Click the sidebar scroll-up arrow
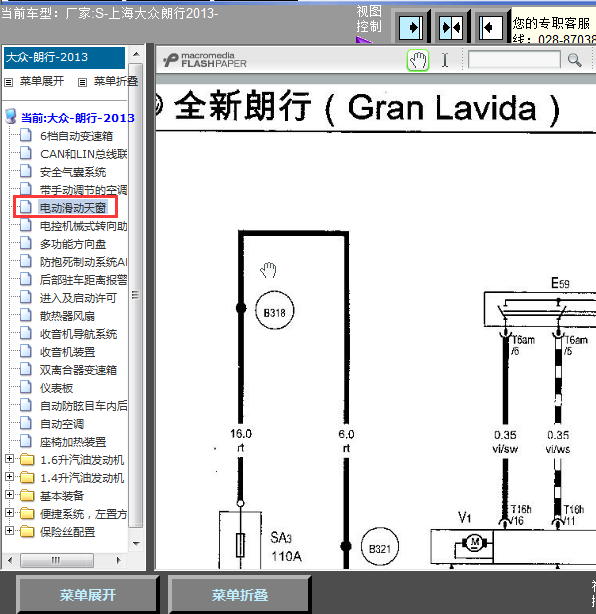 click(x=136, y=54)
